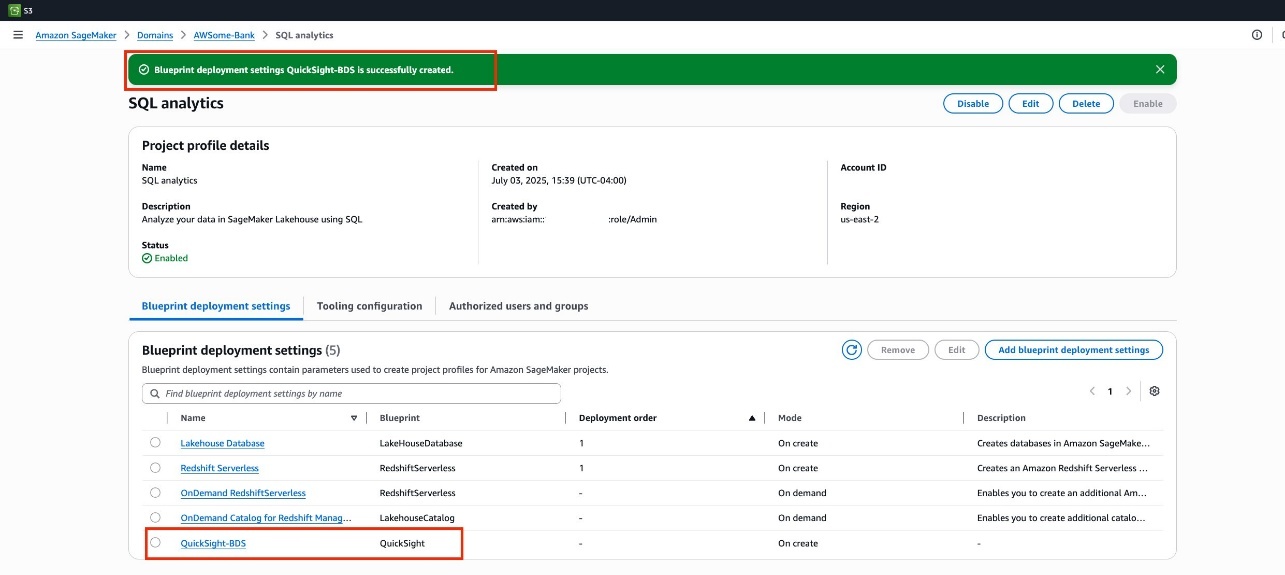The width and height of the screenshot is (1285, 575).
Task: Open Lakehouse Database link
Action: coord(222,443)
